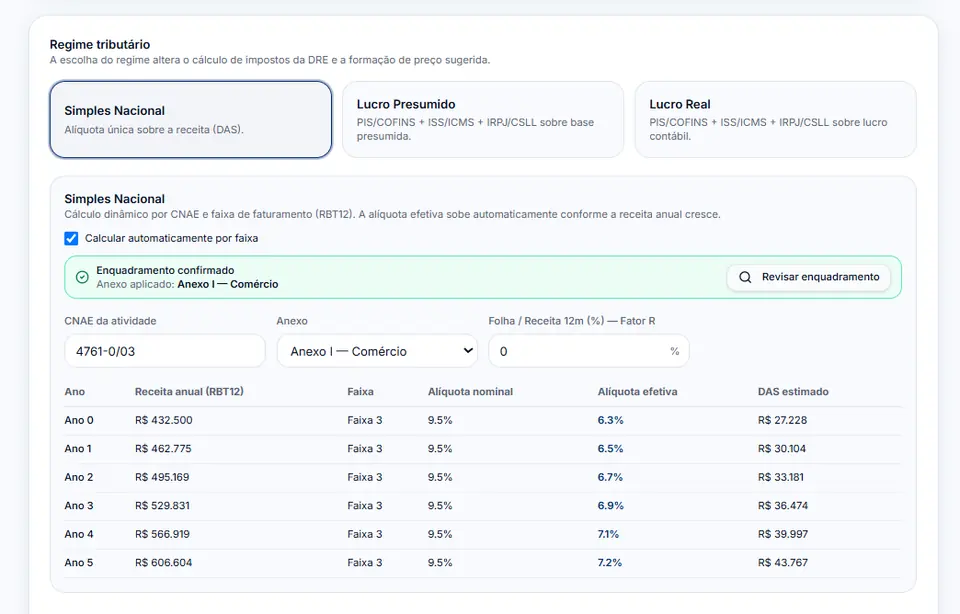The width and height of the screenshot is (960, 614).
Task: Click effective rate 7.2%
Action: (610, 563)
